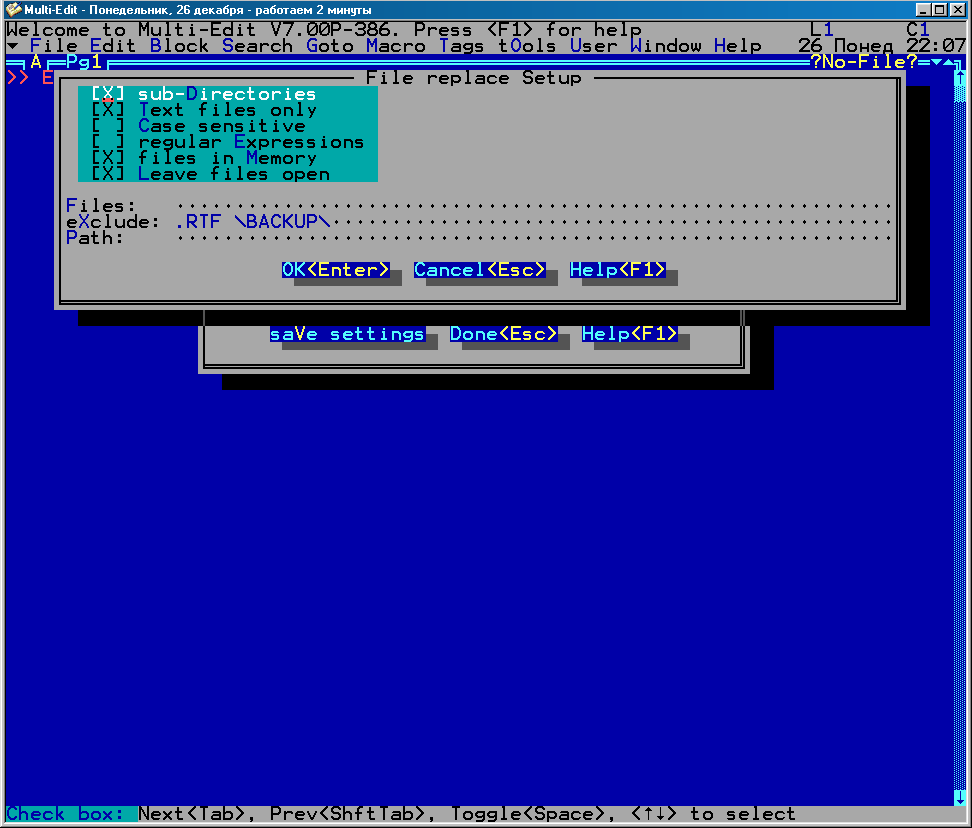Open Help<F1> in File replace Setup dialog

pyautogui.click(x=618, y=270)
